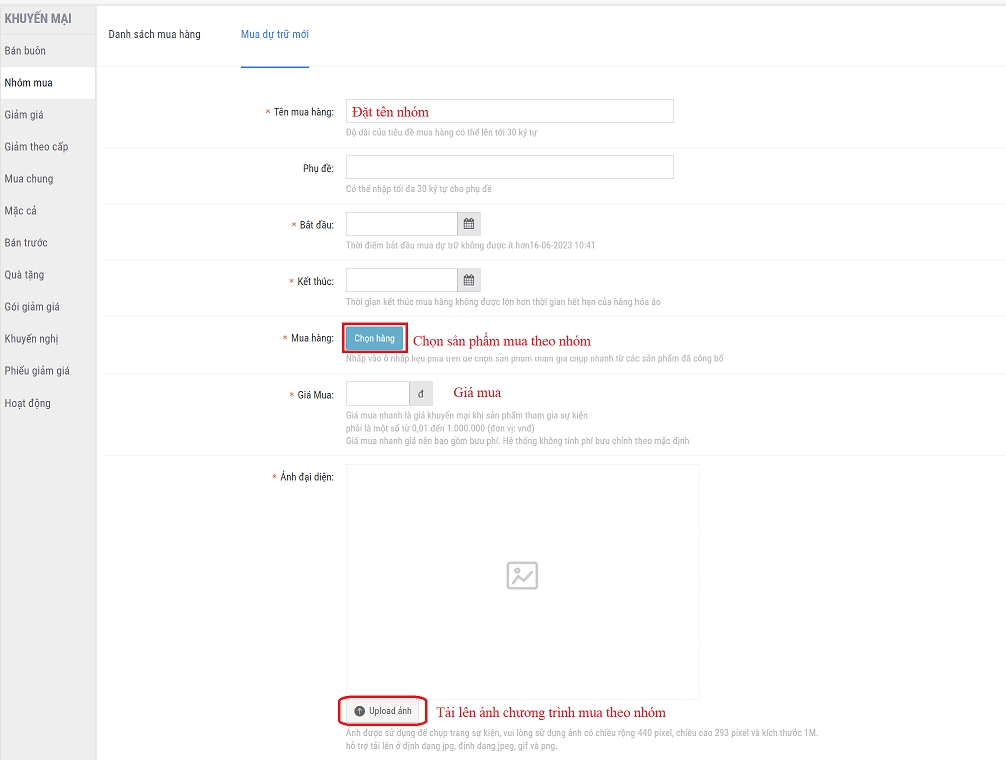Switch to Danh sách mua hàng tab

click(x=154, y=34)
